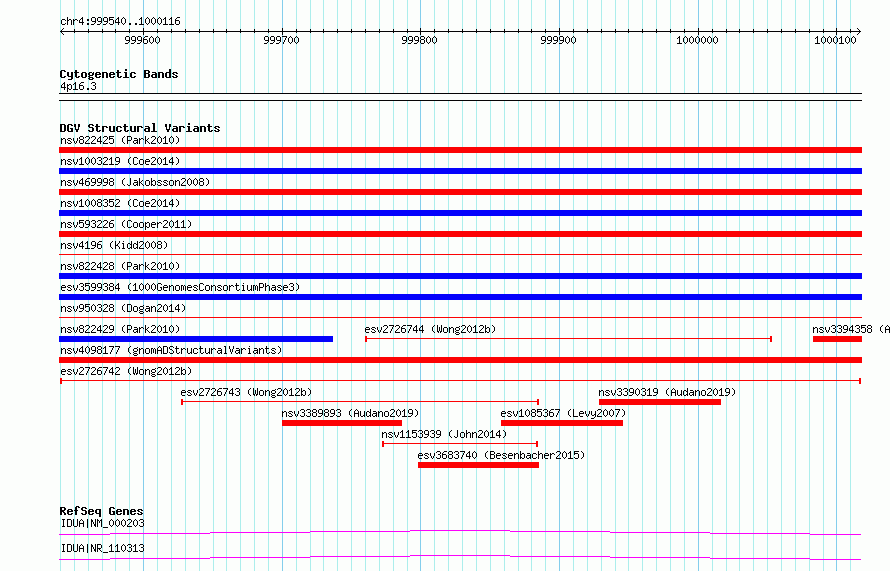Select the blue esv3599384 variant bar
The height and width of the screenshot is (571, 890).
click(x=460, y=297)
